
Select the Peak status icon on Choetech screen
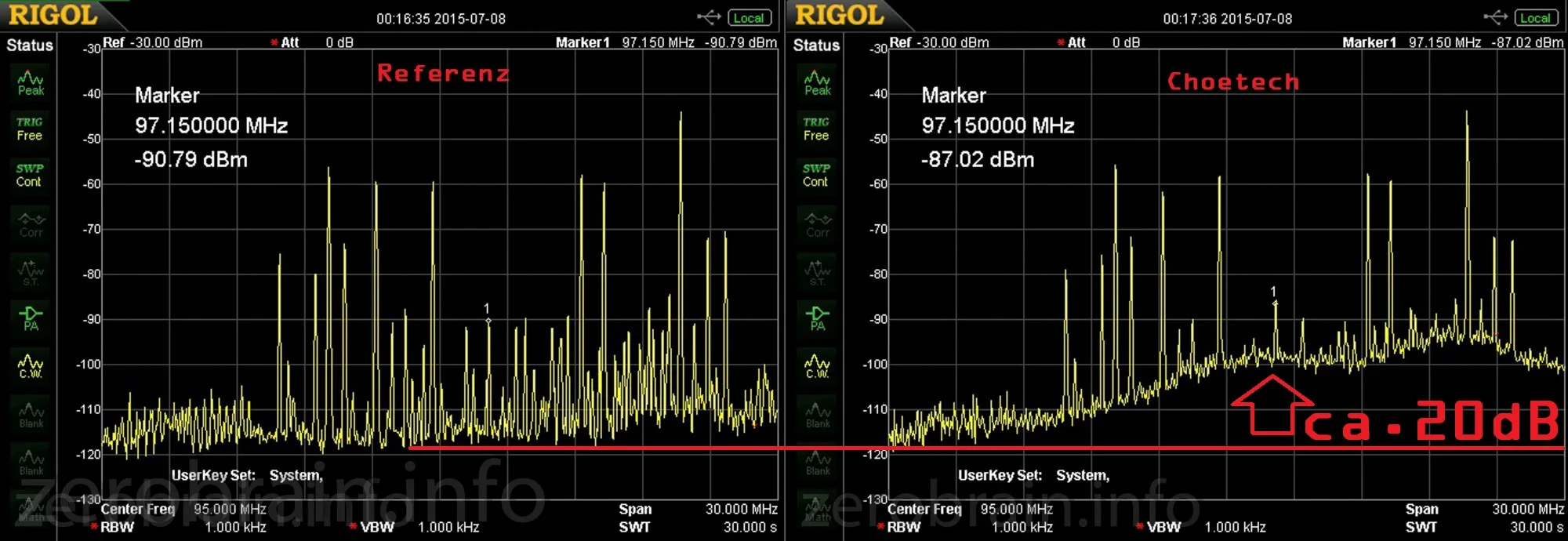pyautogui.click(x=818, y=82)
